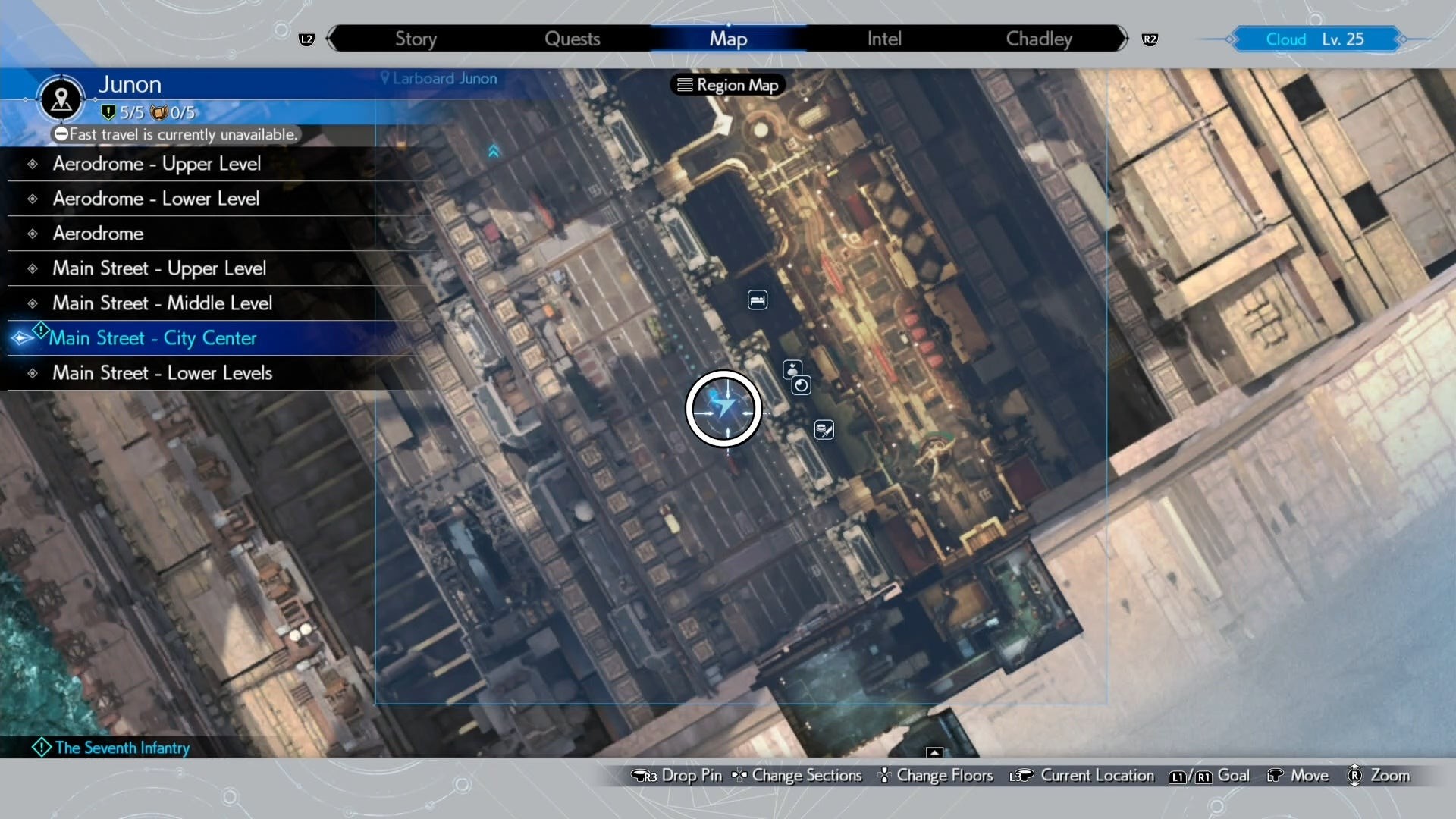The height and width of the screenshot is (819, 1456).
Task: Click the Region Map list icon
Action: pyautogui.click(x=685, y=85)
